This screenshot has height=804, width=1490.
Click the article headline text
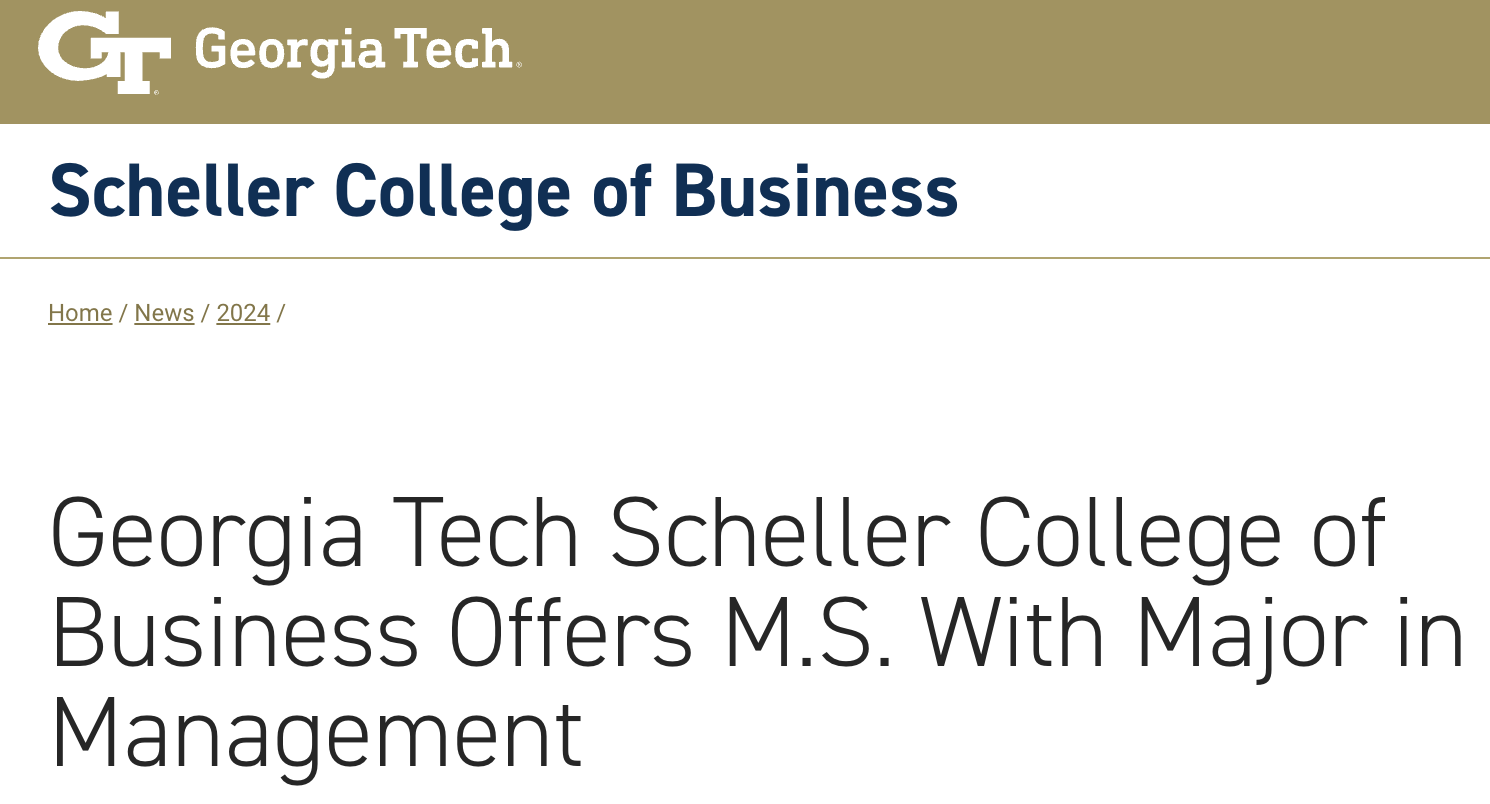click(757, 634)
